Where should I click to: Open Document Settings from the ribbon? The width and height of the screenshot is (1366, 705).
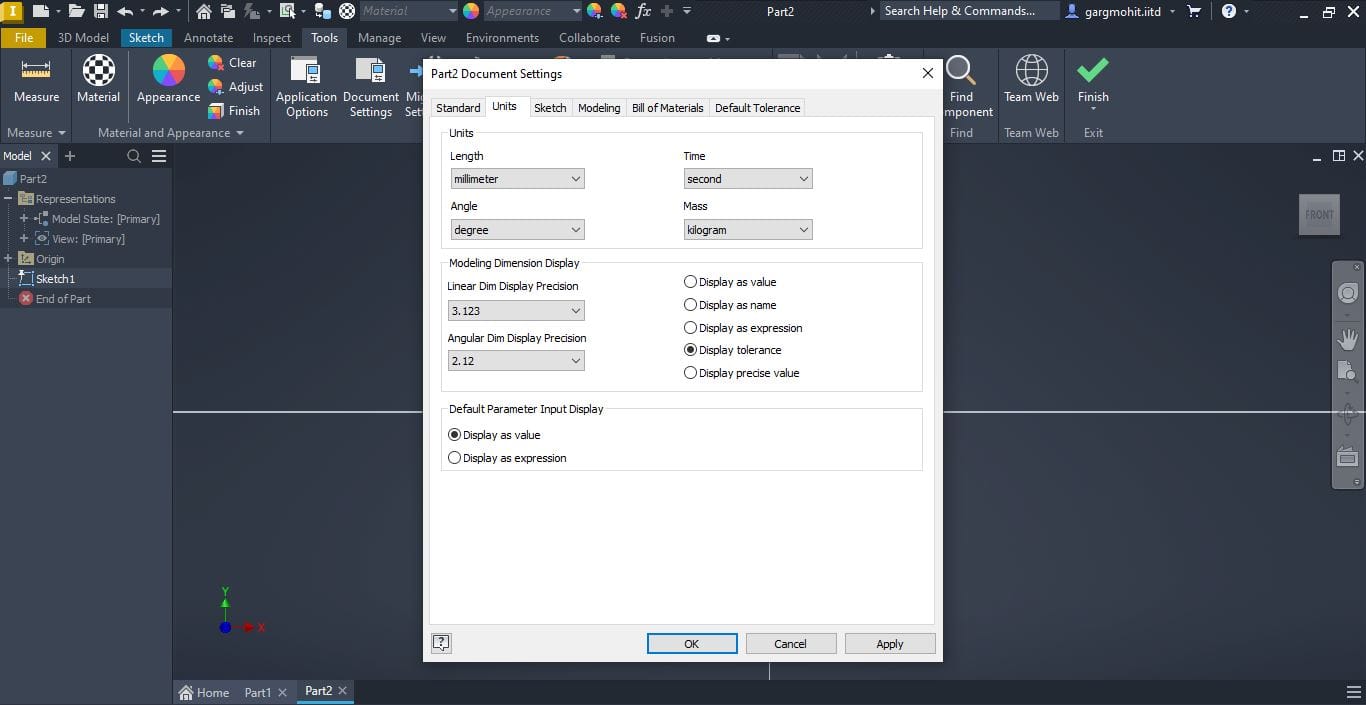tap(370, 88)
